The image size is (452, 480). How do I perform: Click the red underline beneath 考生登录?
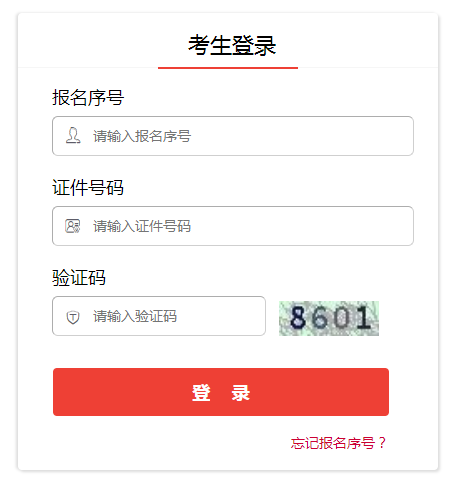tap(228, 68)
